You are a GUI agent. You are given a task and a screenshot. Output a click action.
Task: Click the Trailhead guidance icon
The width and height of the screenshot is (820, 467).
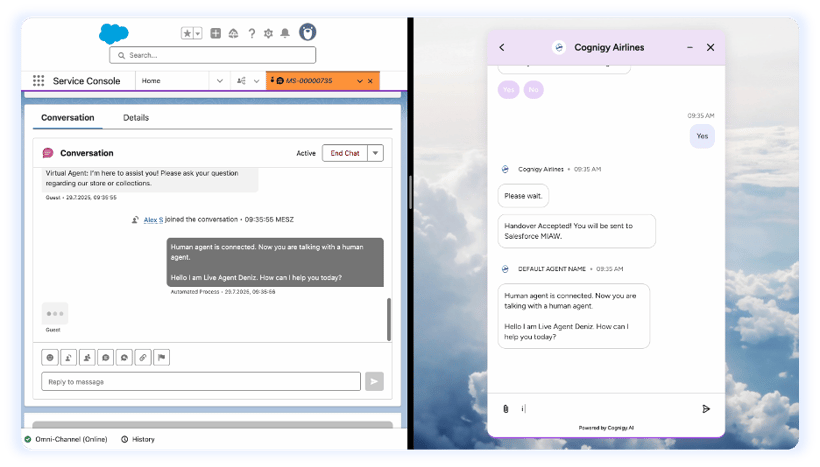[233, 33]
